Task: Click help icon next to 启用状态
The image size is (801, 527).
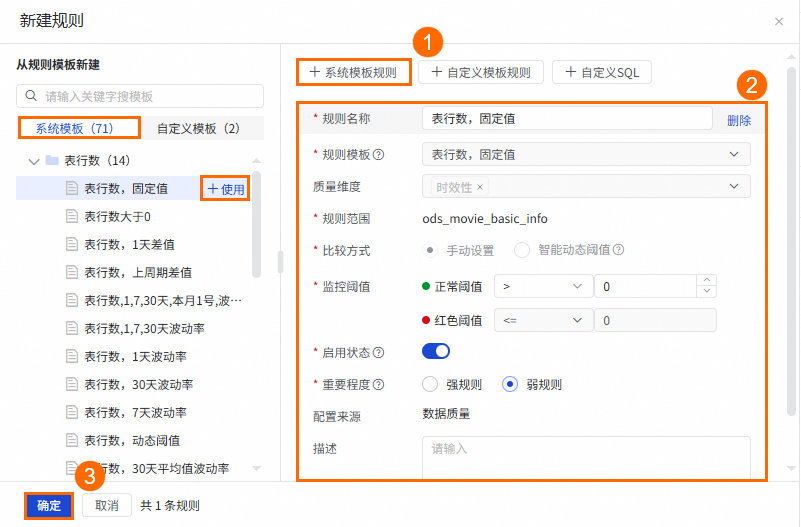Action: 379,352
